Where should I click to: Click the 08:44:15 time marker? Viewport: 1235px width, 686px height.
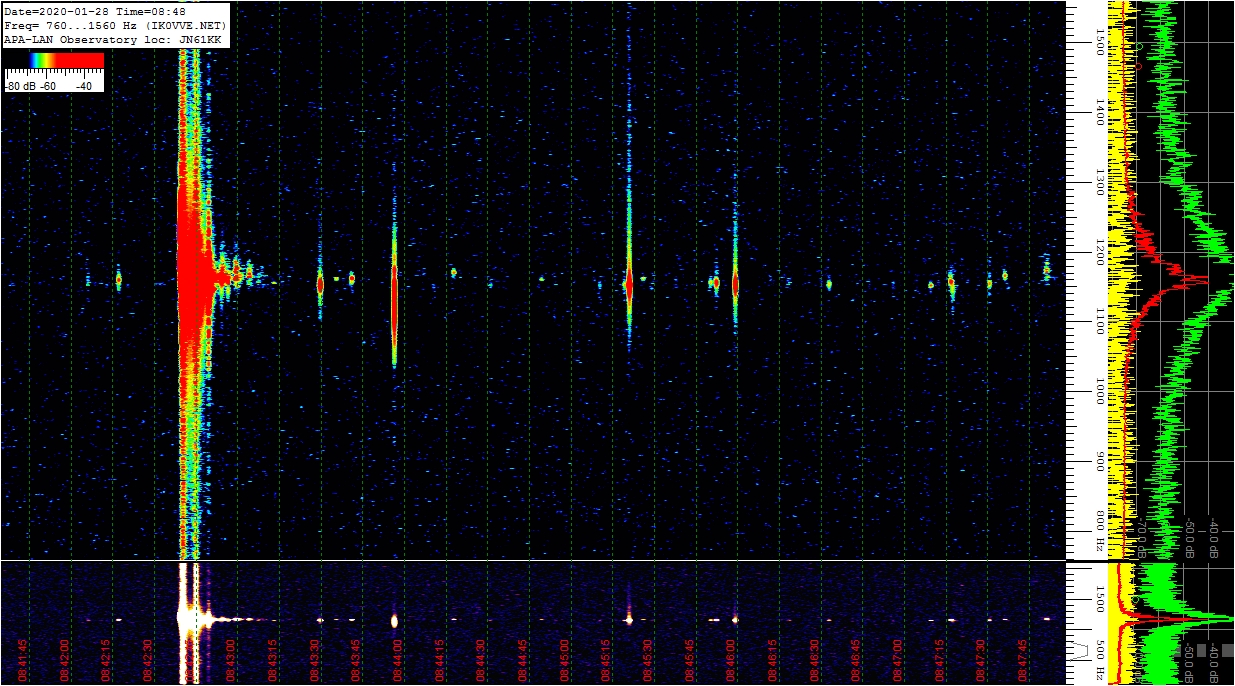[x=439, y=660]
